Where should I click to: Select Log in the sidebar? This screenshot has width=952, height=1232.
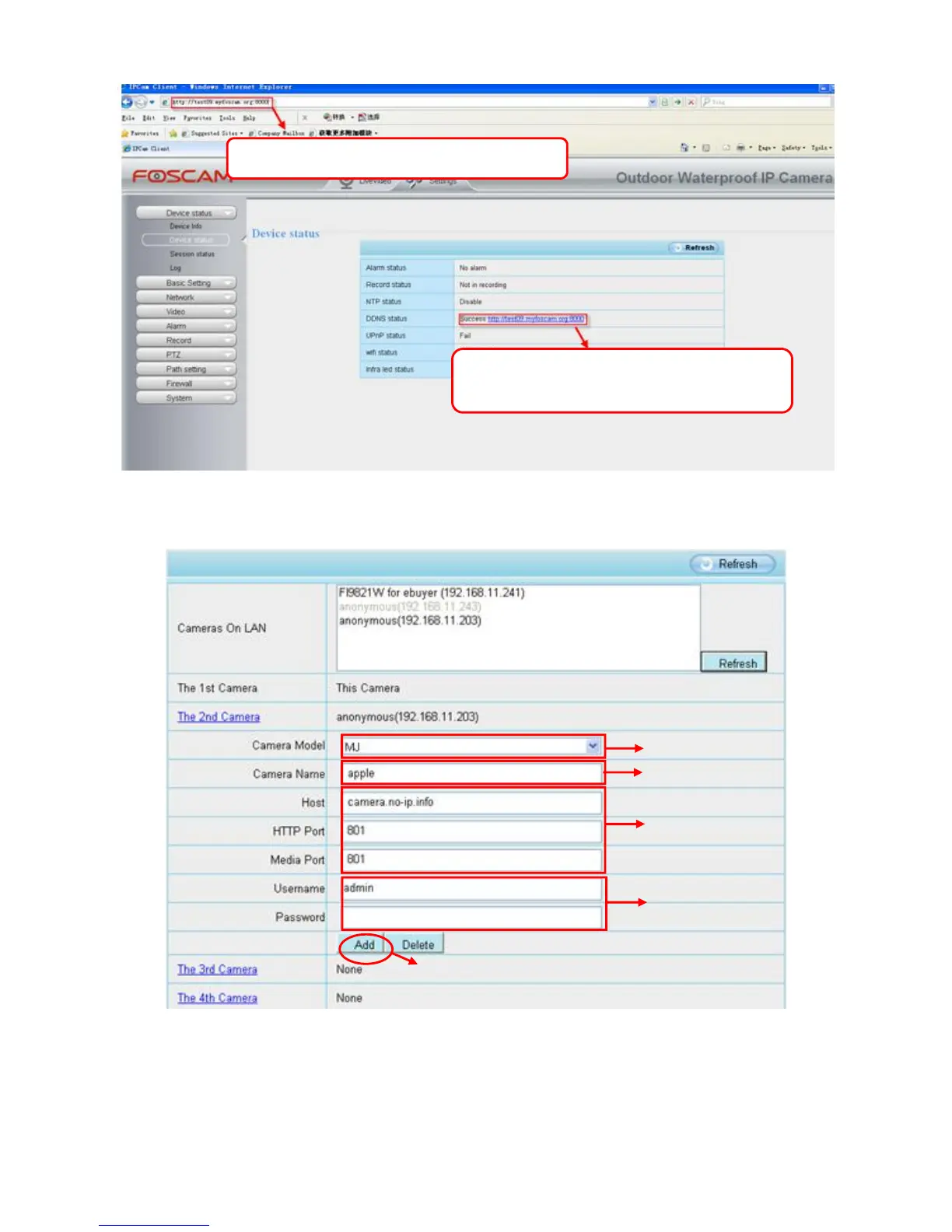175,268
